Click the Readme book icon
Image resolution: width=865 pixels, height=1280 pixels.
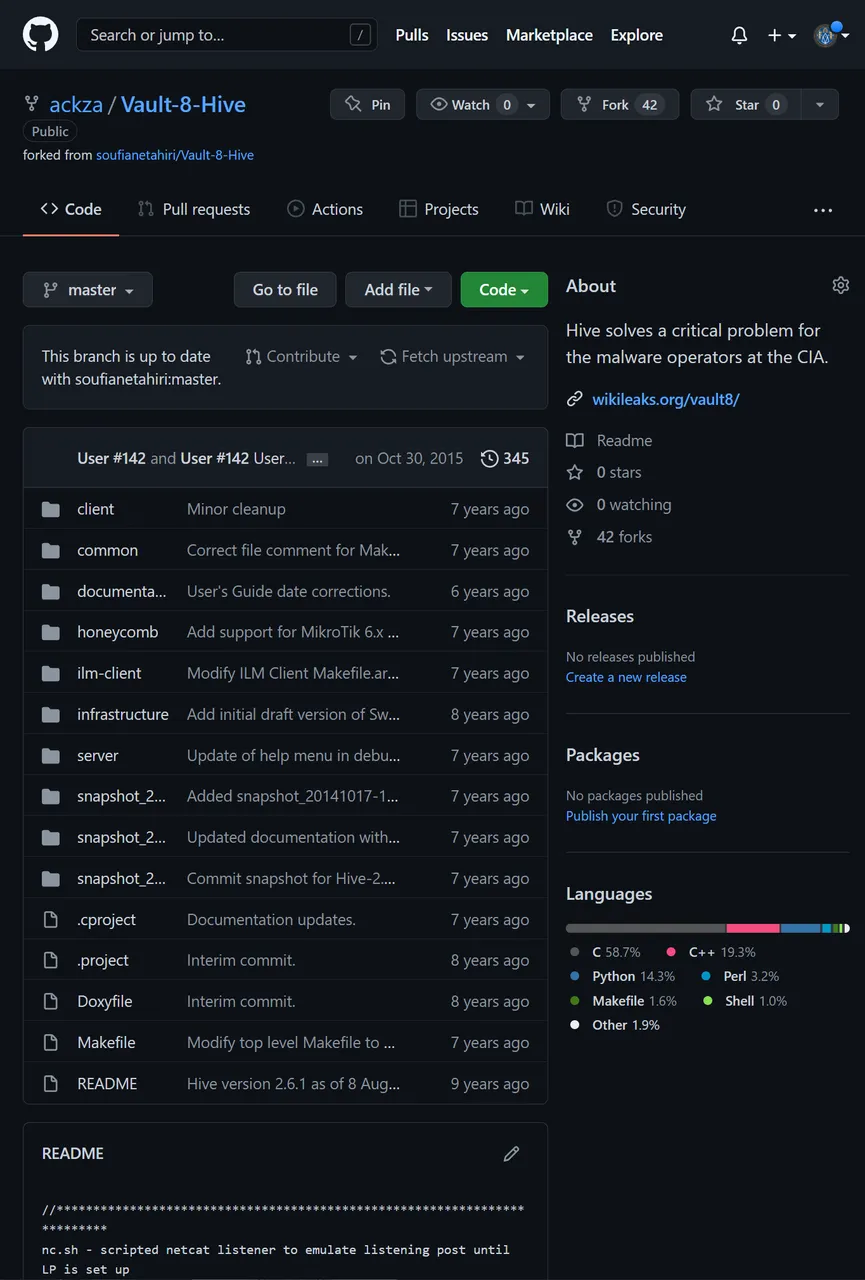[575, 440]
